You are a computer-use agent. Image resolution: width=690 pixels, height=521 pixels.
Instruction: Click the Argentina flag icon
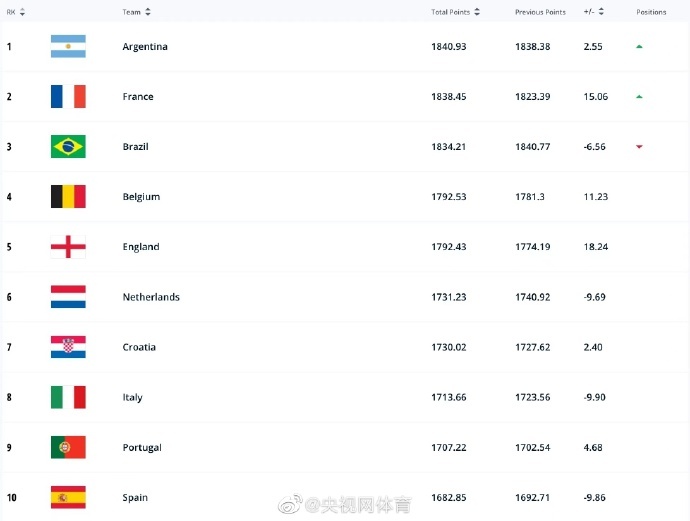point(68,47)
